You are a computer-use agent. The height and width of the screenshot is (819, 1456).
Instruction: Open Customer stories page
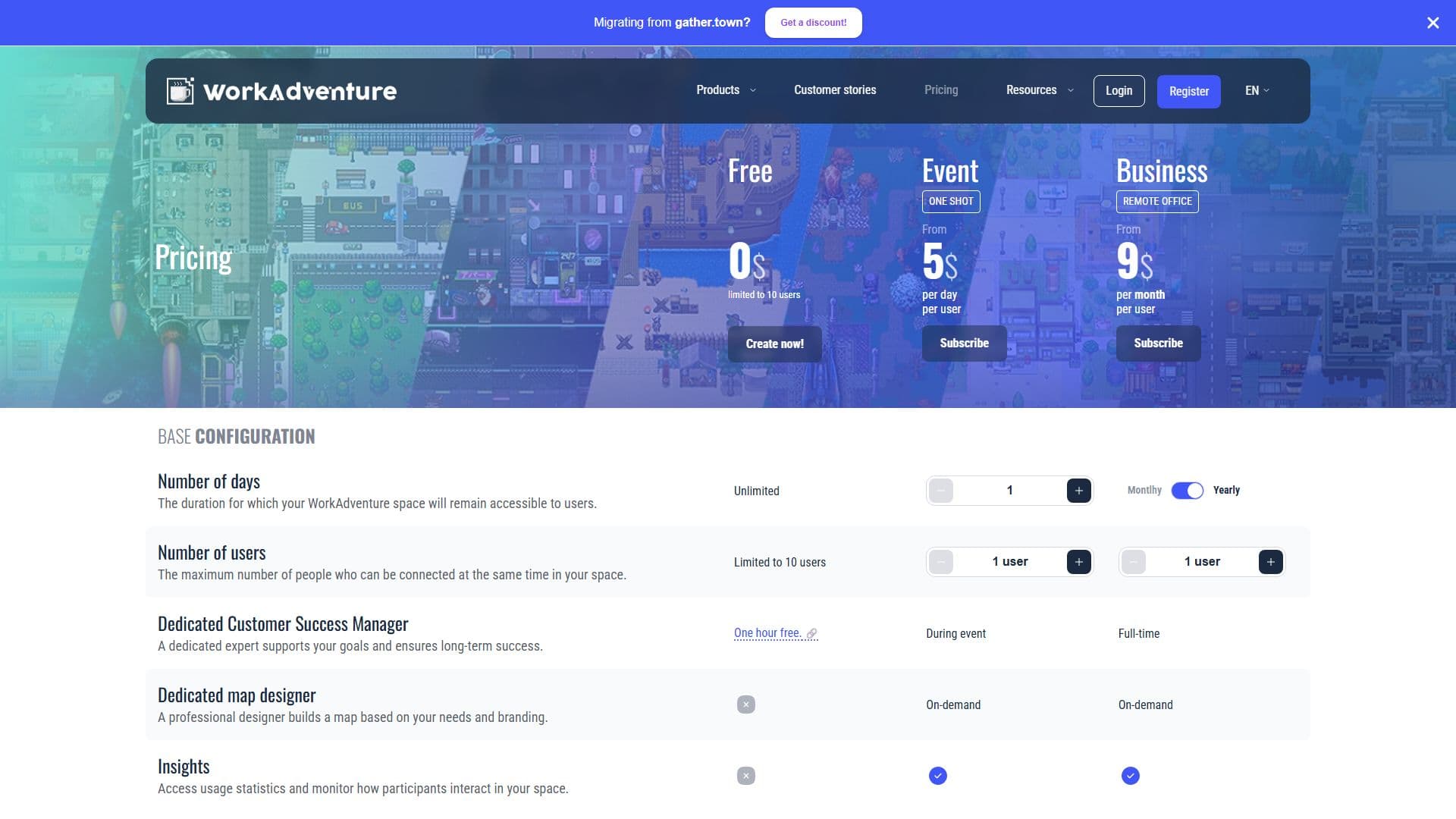(835, 90)
